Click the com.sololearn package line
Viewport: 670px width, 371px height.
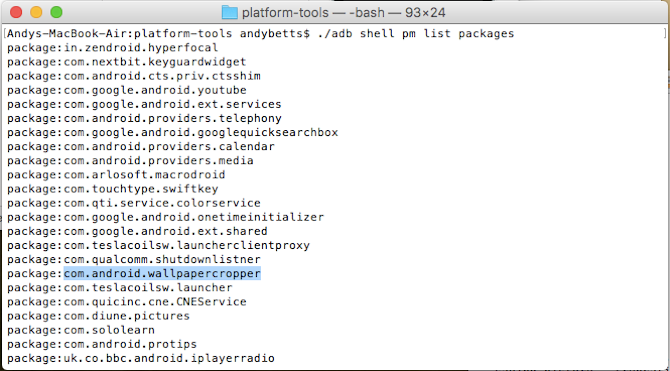coord(81,330)
